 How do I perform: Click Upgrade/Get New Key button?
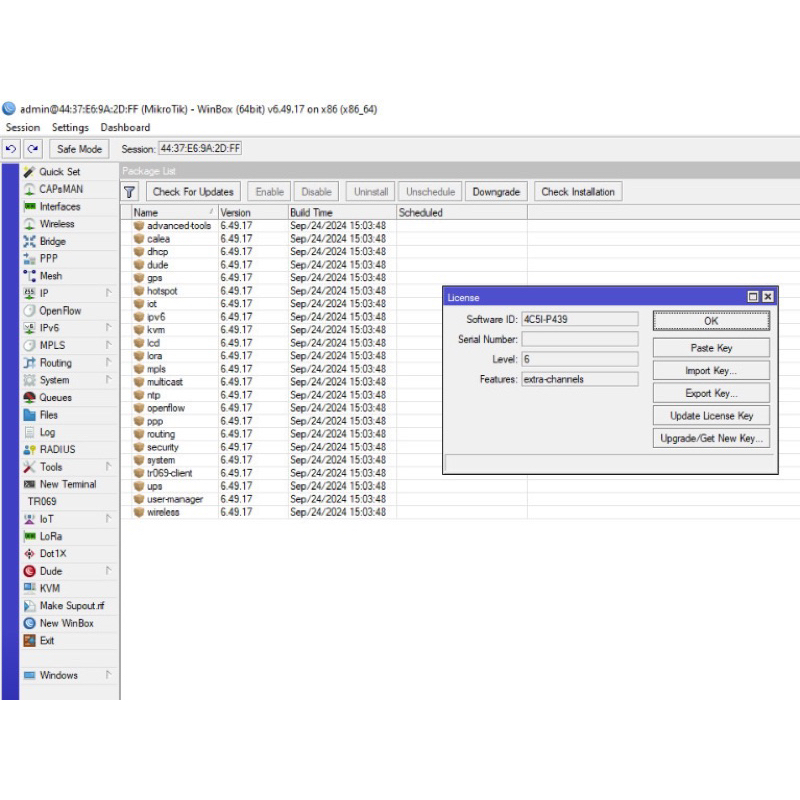click(x=711, y=438)
